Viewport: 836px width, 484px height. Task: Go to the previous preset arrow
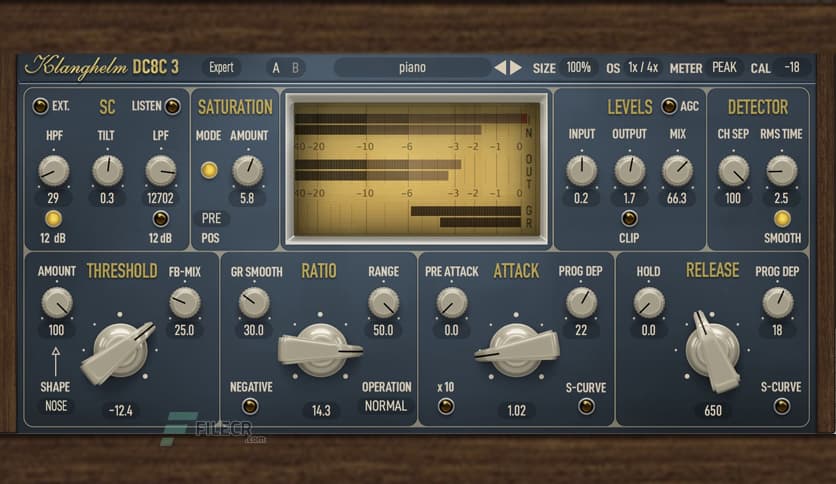click(x=500, y=68)
